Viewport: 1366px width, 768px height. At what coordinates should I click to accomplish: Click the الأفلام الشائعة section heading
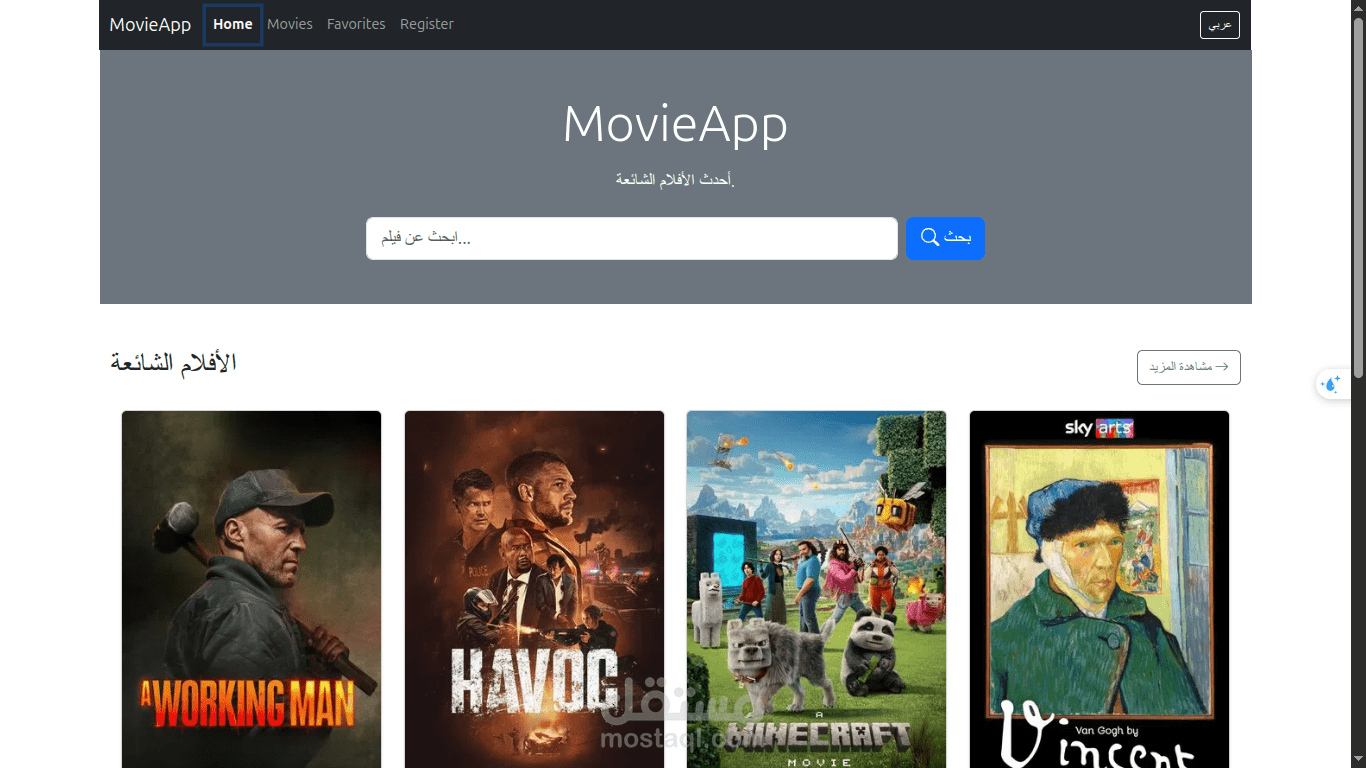(173, 362)
